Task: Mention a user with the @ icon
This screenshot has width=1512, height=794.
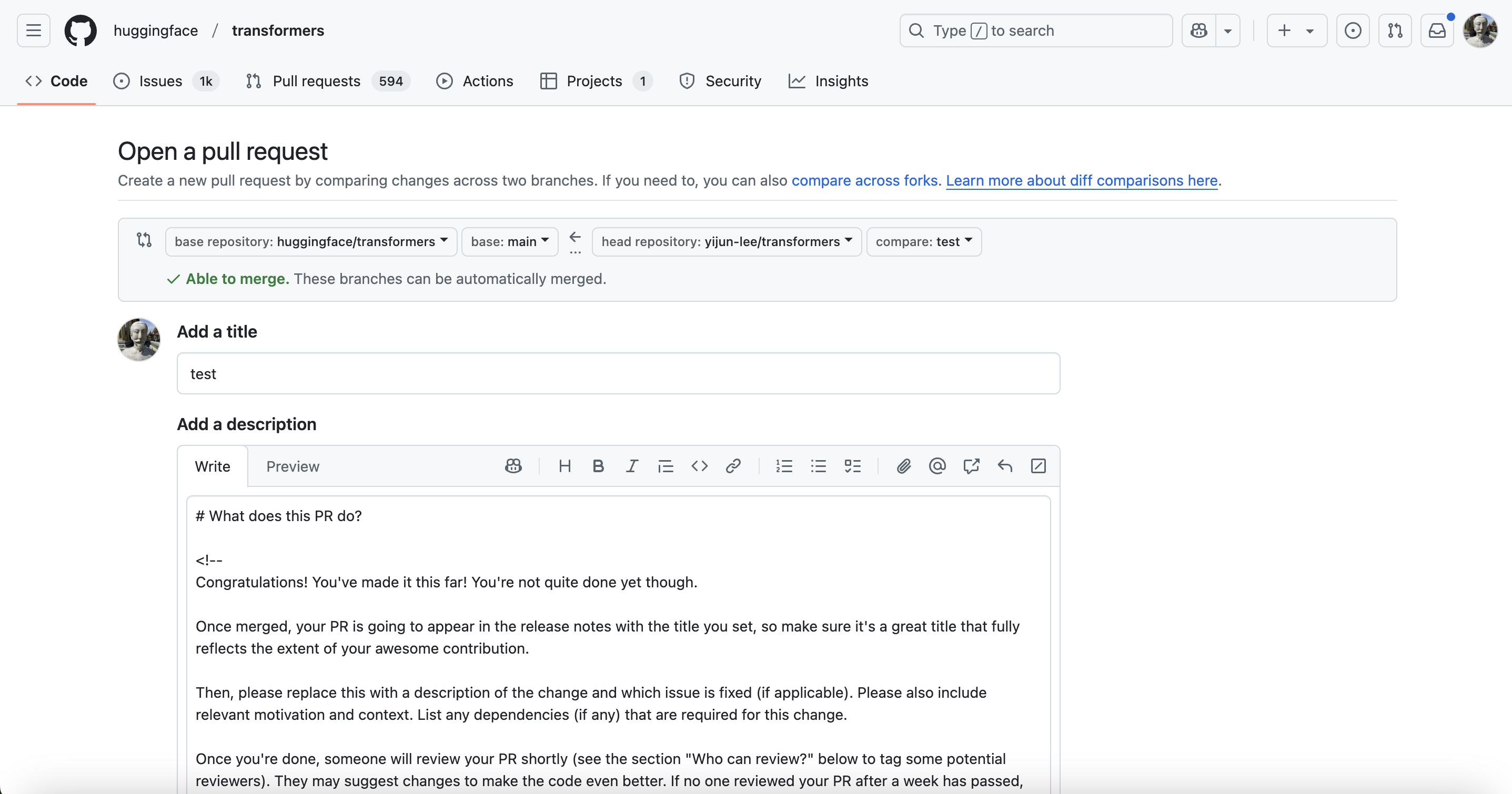Action: tap(938, 466)
